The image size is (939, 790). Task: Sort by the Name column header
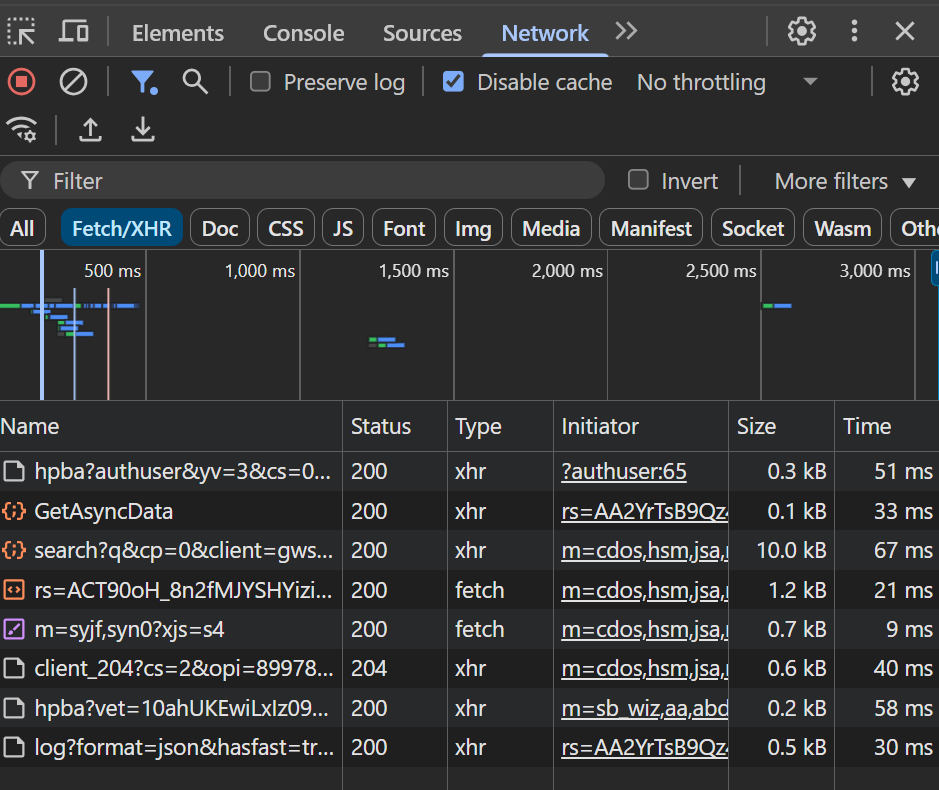point(171,426)
